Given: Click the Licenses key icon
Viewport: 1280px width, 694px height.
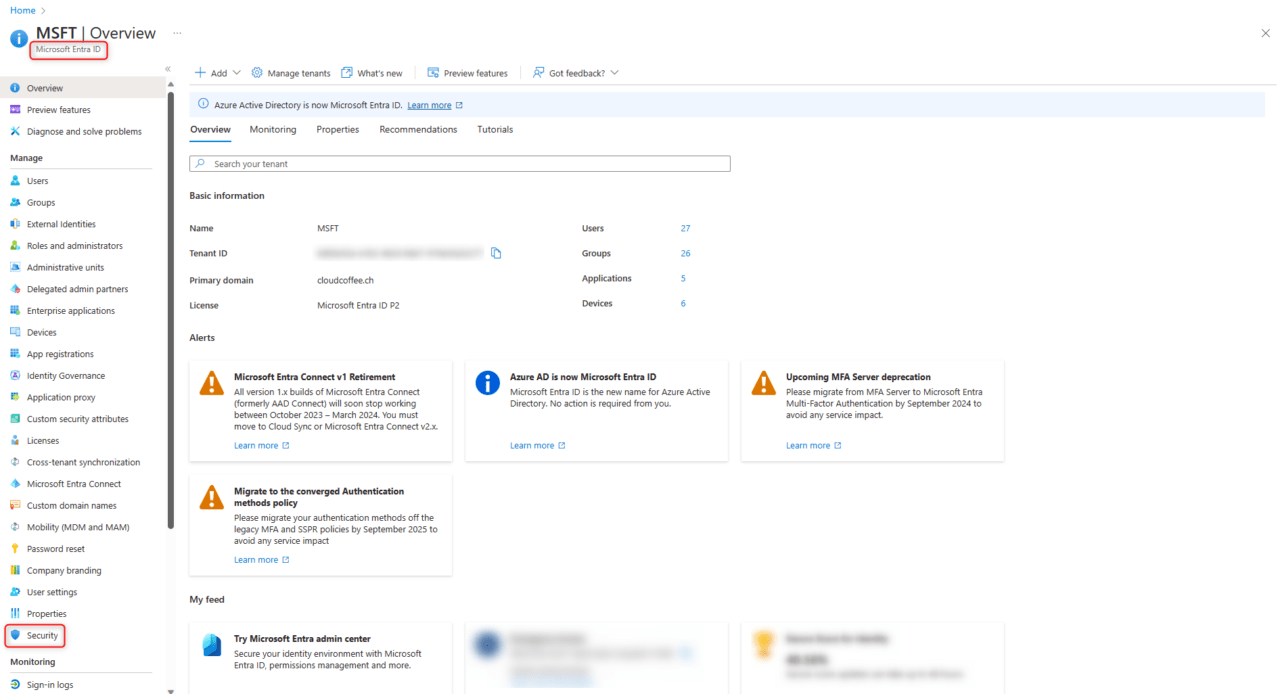Looking at the screenshot, I should click(x=16, y=441).
